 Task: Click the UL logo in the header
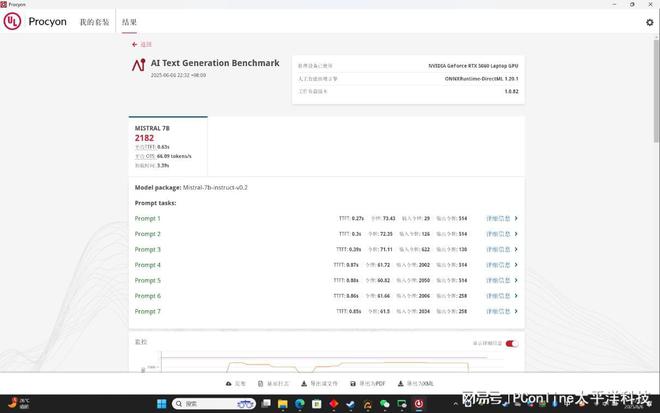12,21
